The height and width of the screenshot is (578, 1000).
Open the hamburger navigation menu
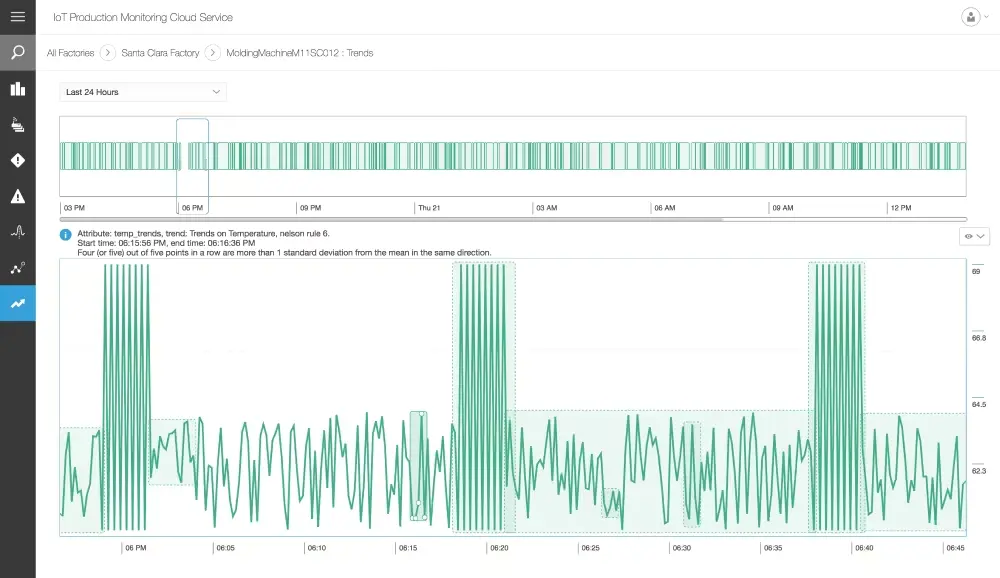[x=17, y=16]
